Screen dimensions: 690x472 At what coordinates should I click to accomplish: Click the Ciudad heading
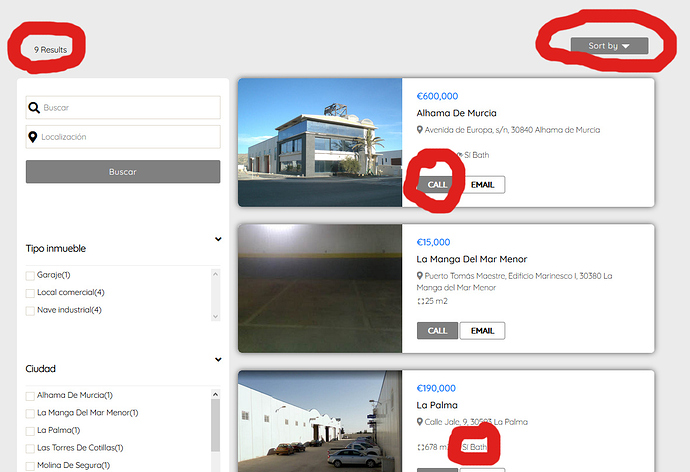(x=40, y=369)
